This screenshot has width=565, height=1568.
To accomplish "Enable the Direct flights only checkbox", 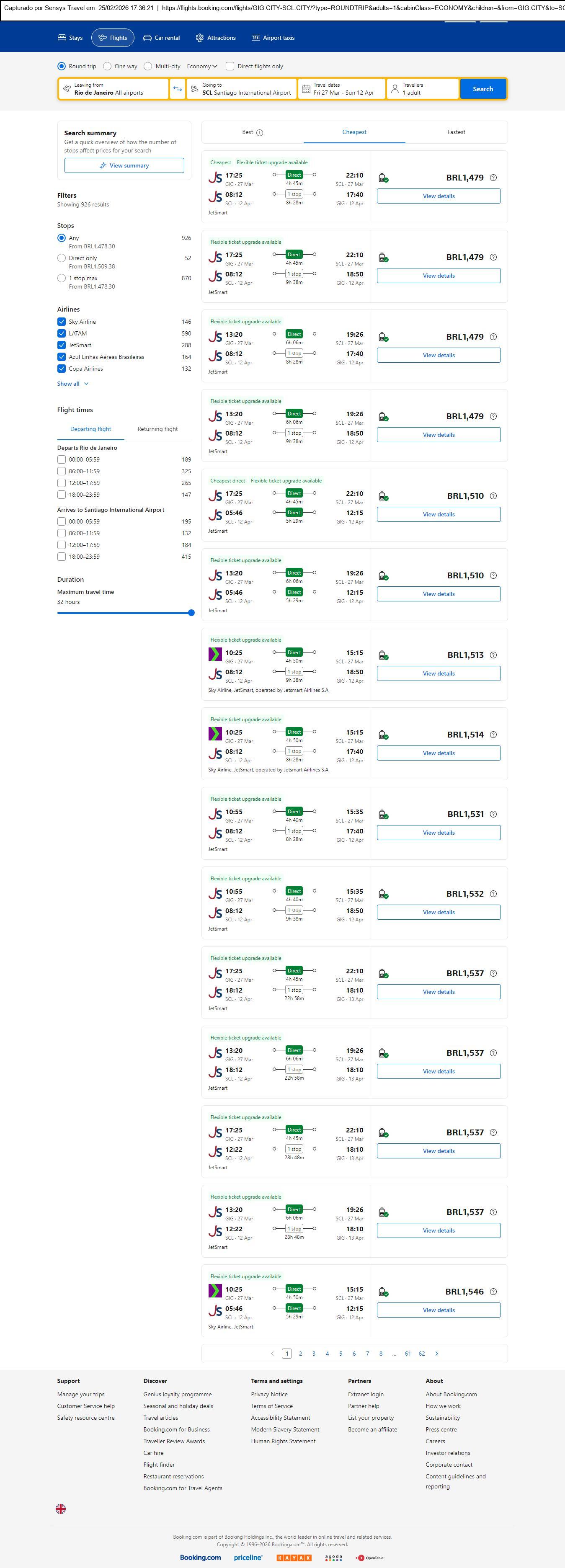I will tap(230, 66).
